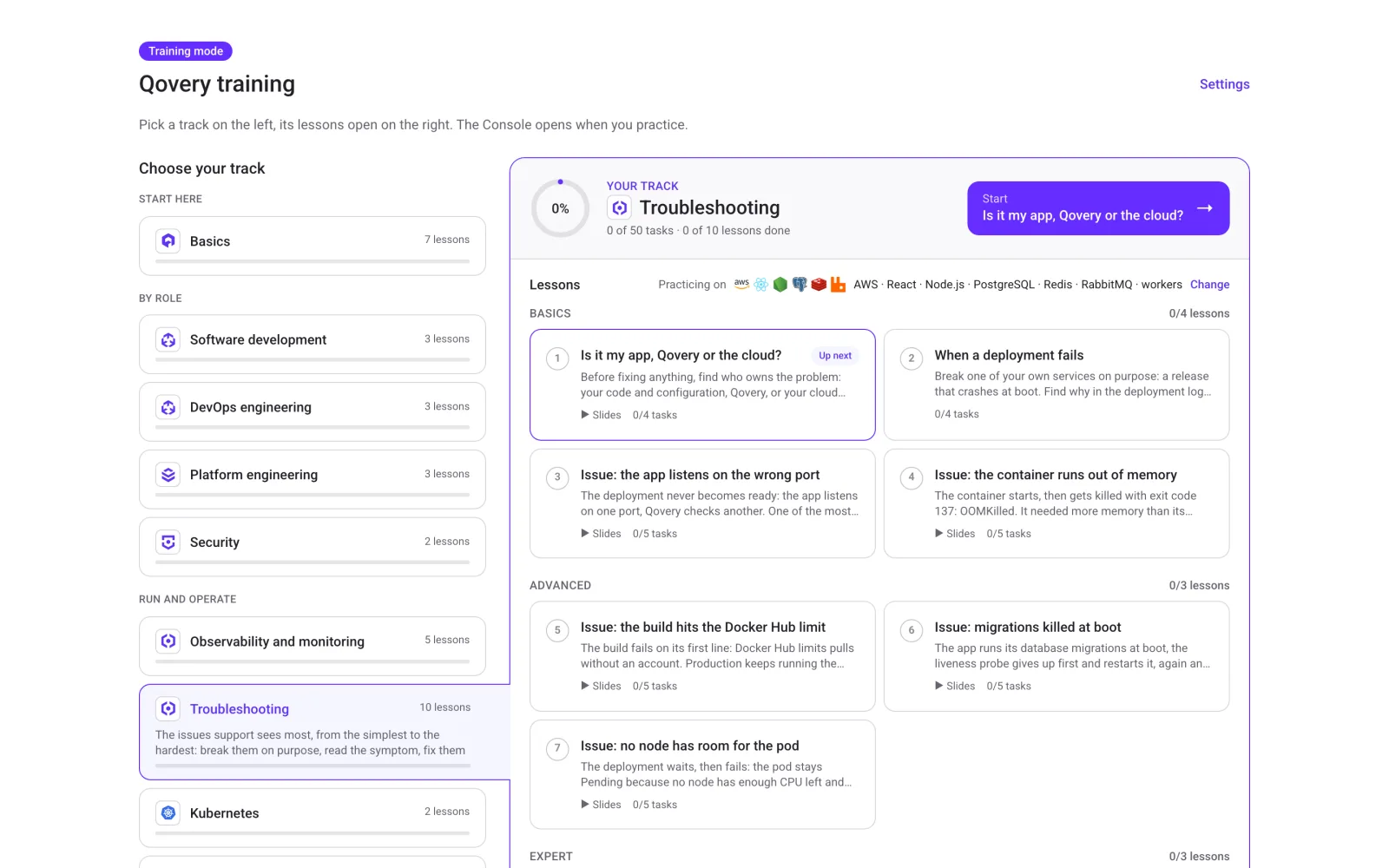This screenshot has height=868, width=1389.
Task: Click the Node.js hexagon icon
Action: (780, 285)
